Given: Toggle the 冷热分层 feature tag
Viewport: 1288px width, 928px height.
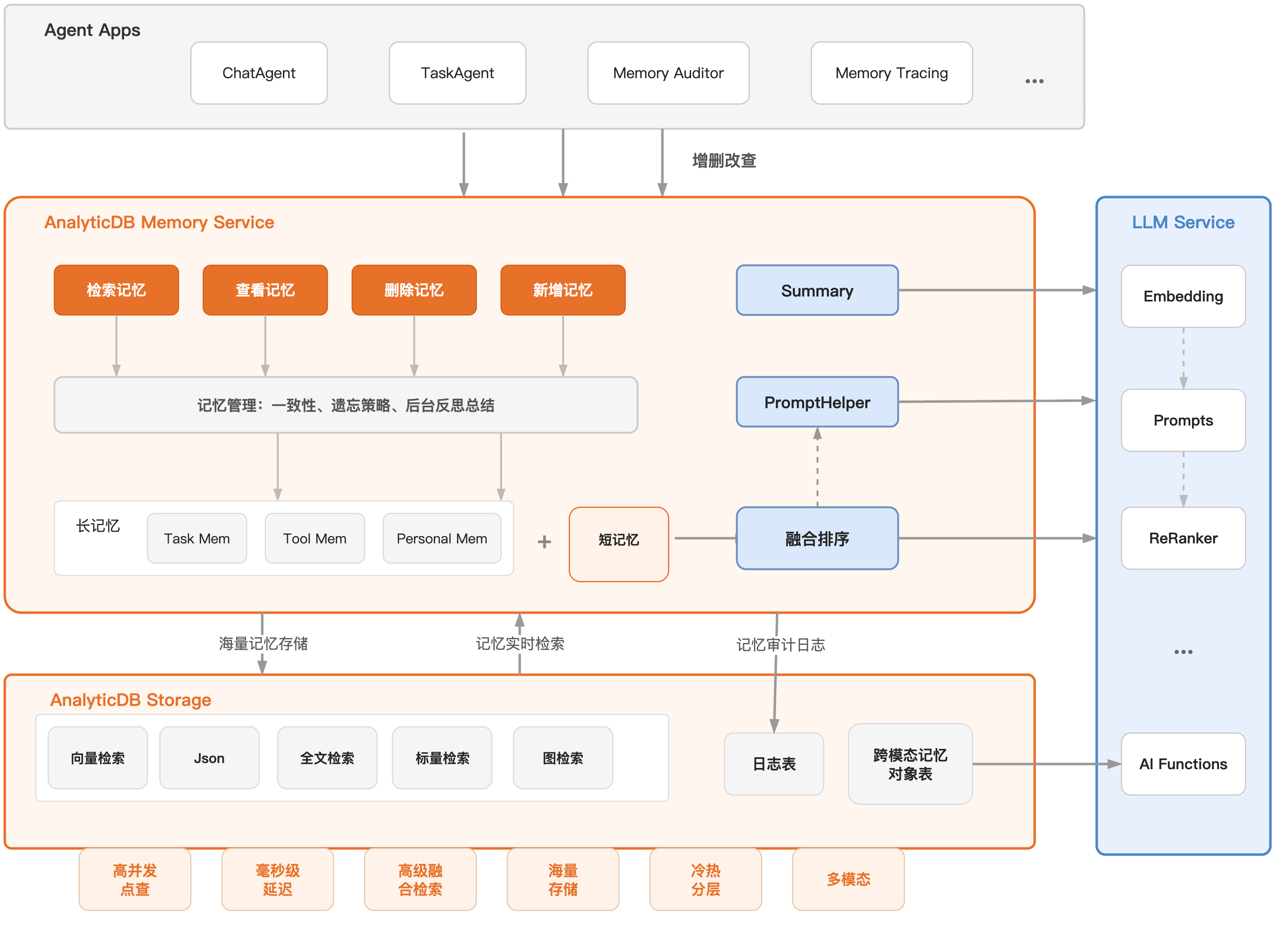Looking at the screenshot, I should 705,879.
